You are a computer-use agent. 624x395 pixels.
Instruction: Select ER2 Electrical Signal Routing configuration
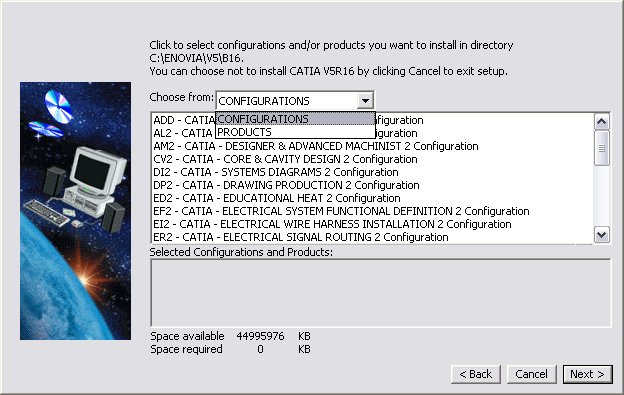301,237
